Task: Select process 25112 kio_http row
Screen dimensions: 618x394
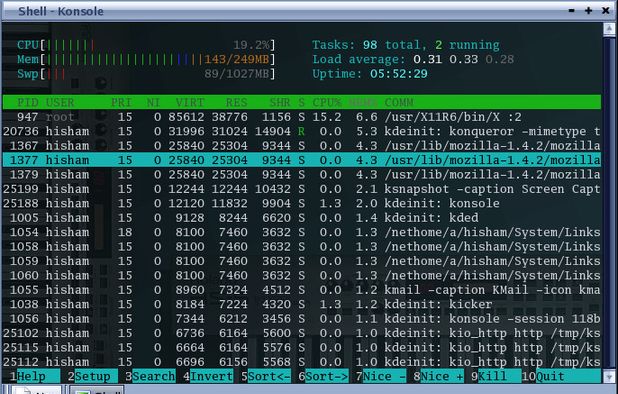Action: pyautogui.click(x=302, y=362)
